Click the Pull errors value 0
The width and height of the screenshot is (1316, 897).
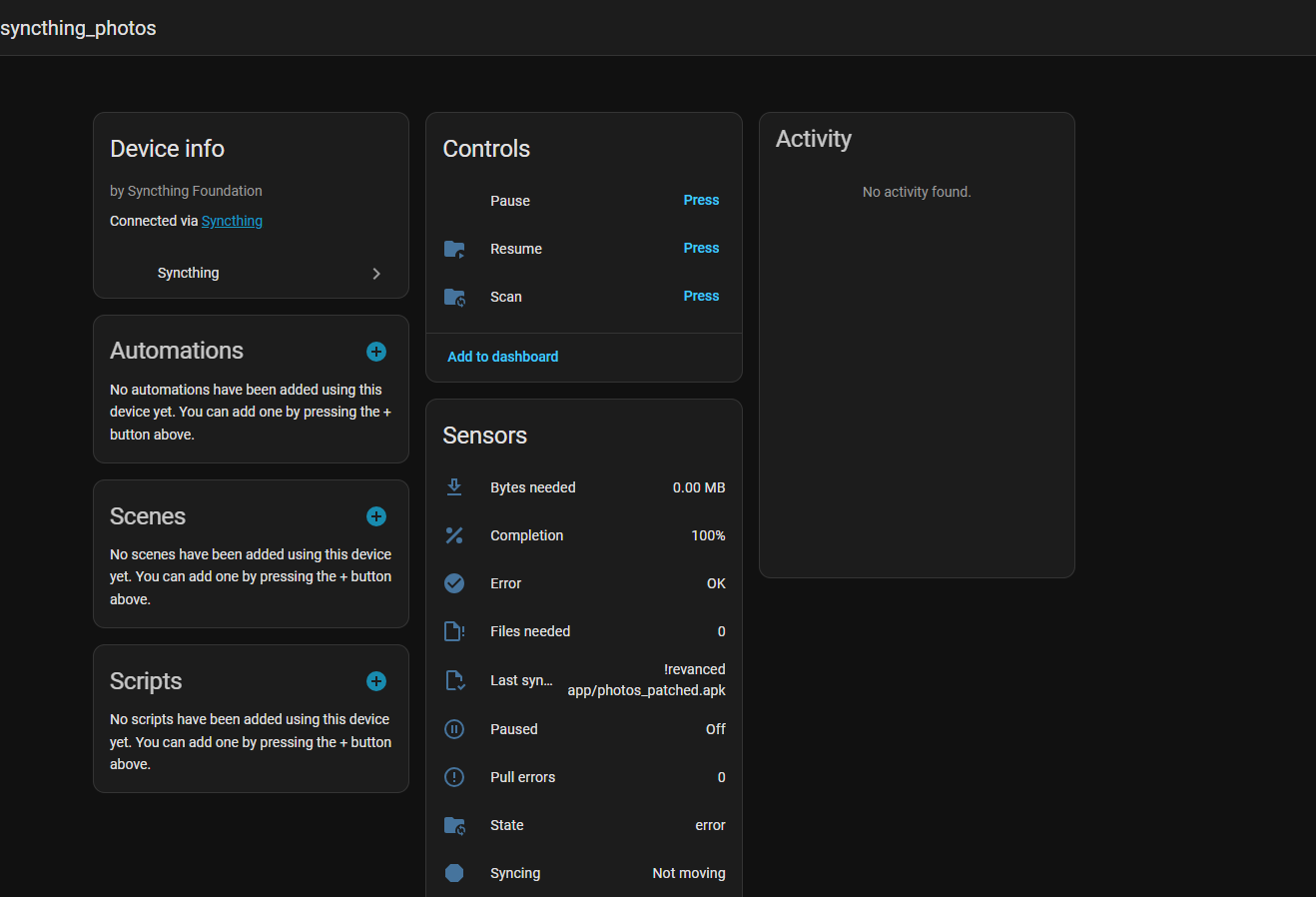(721, 777)
